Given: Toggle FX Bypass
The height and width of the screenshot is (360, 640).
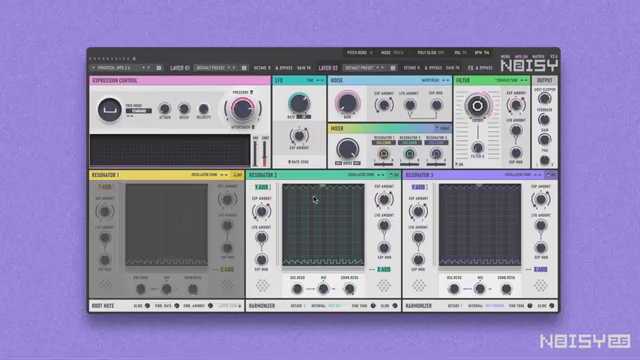Looking at the screenshot, I should [483, 68].
